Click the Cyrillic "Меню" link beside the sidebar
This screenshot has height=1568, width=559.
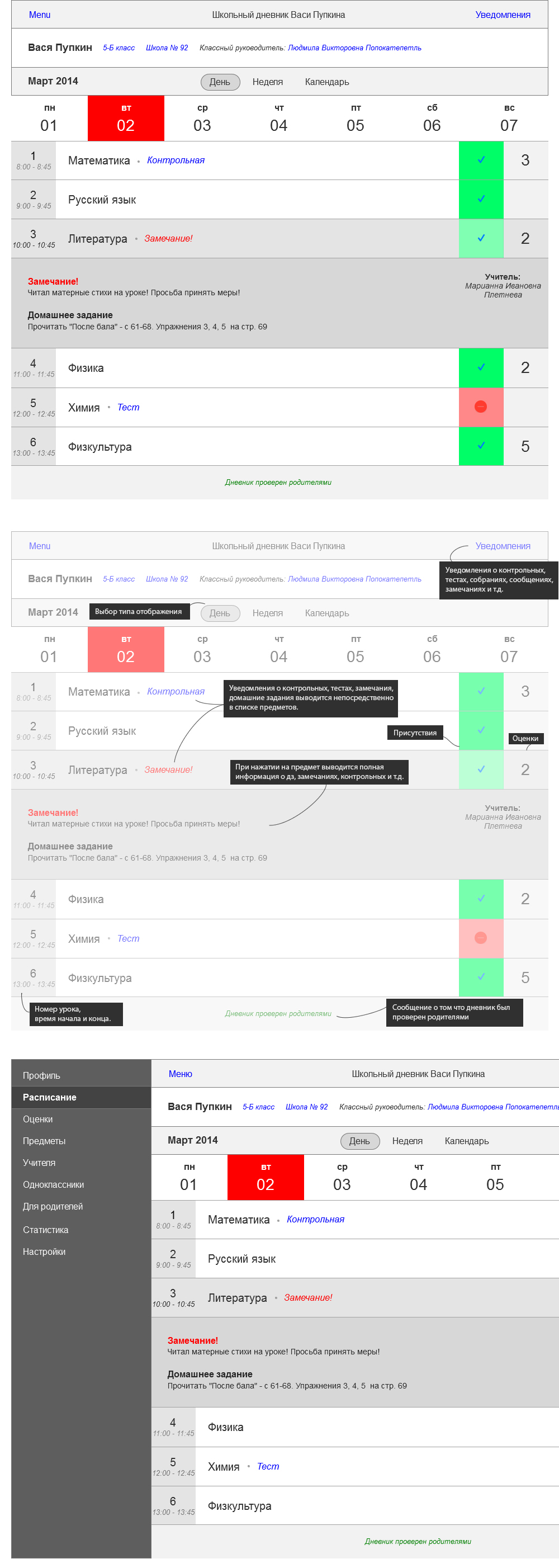click(180, 1074)
